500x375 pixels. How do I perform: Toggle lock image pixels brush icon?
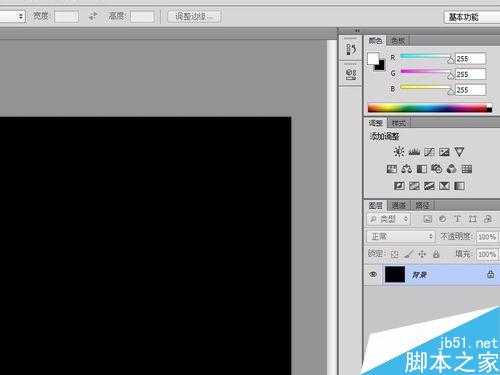click(x=409, y=254)
